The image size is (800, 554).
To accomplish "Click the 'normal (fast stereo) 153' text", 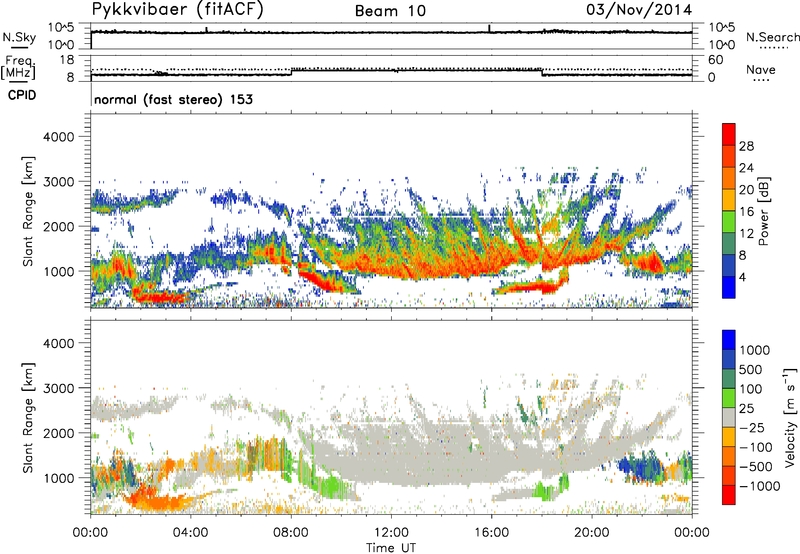I will 173,99.
